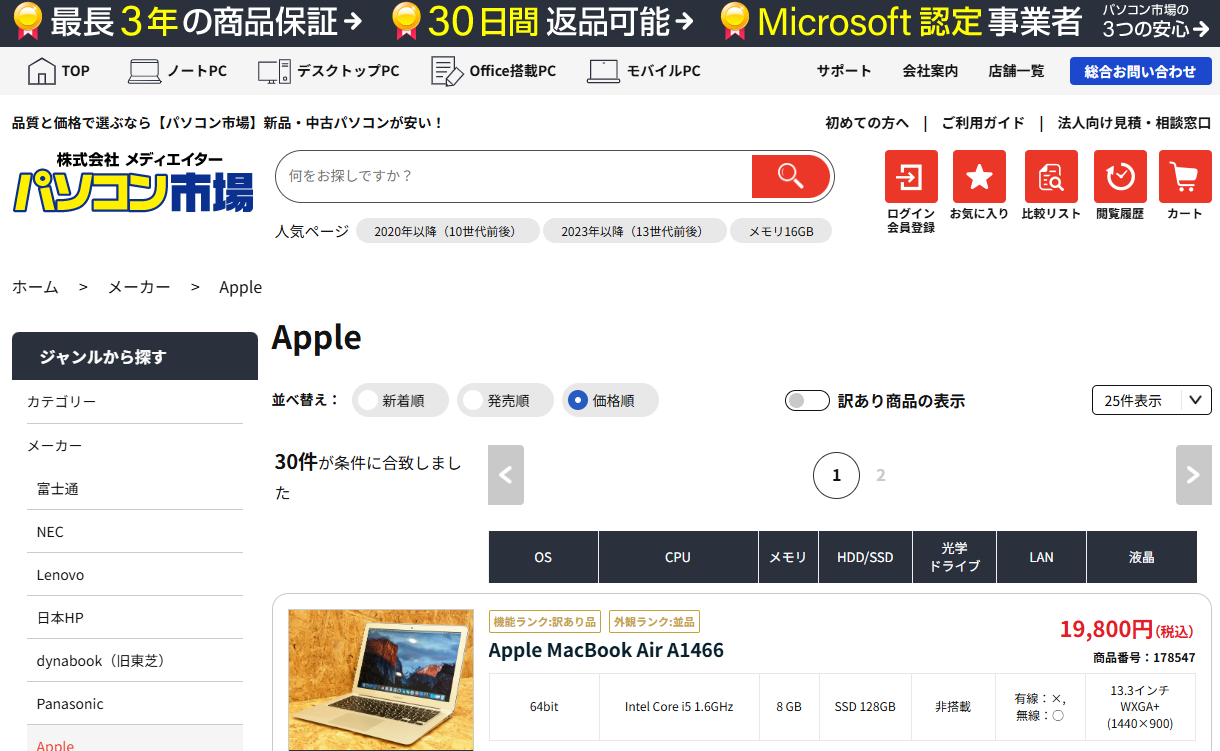Open favorites via the star icon
Screen dimensions: 1220x751
pos(979,177)
